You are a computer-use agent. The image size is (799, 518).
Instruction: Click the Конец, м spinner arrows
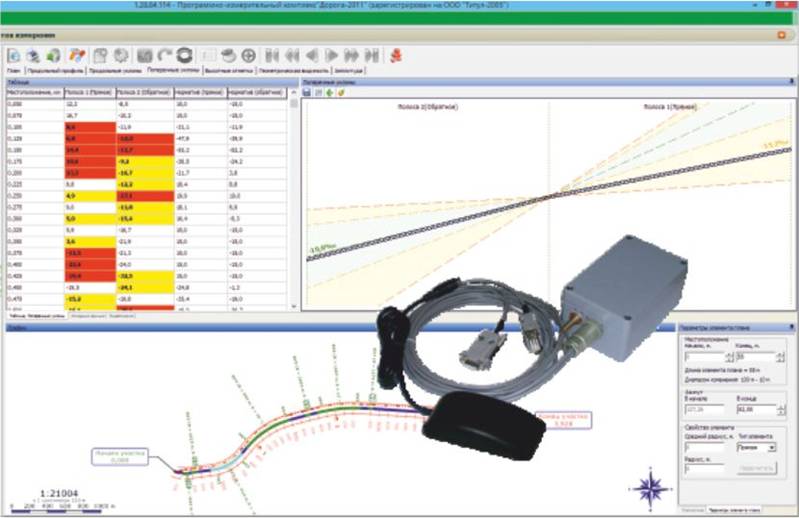pos(781,357)
